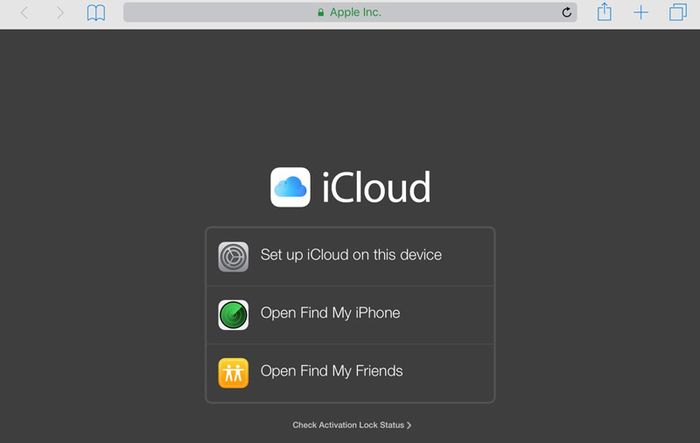700x443 pixels.
Task: Open the Check Activation Lock Status link
Action: (x=348, y=425)
